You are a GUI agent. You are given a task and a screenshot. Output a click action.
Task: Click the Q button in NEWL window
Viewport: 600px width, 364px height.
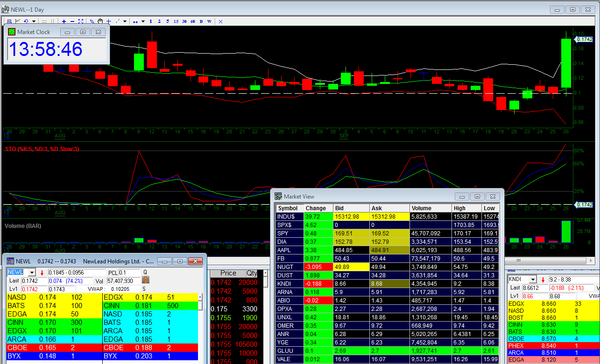[x=145, y=272]
